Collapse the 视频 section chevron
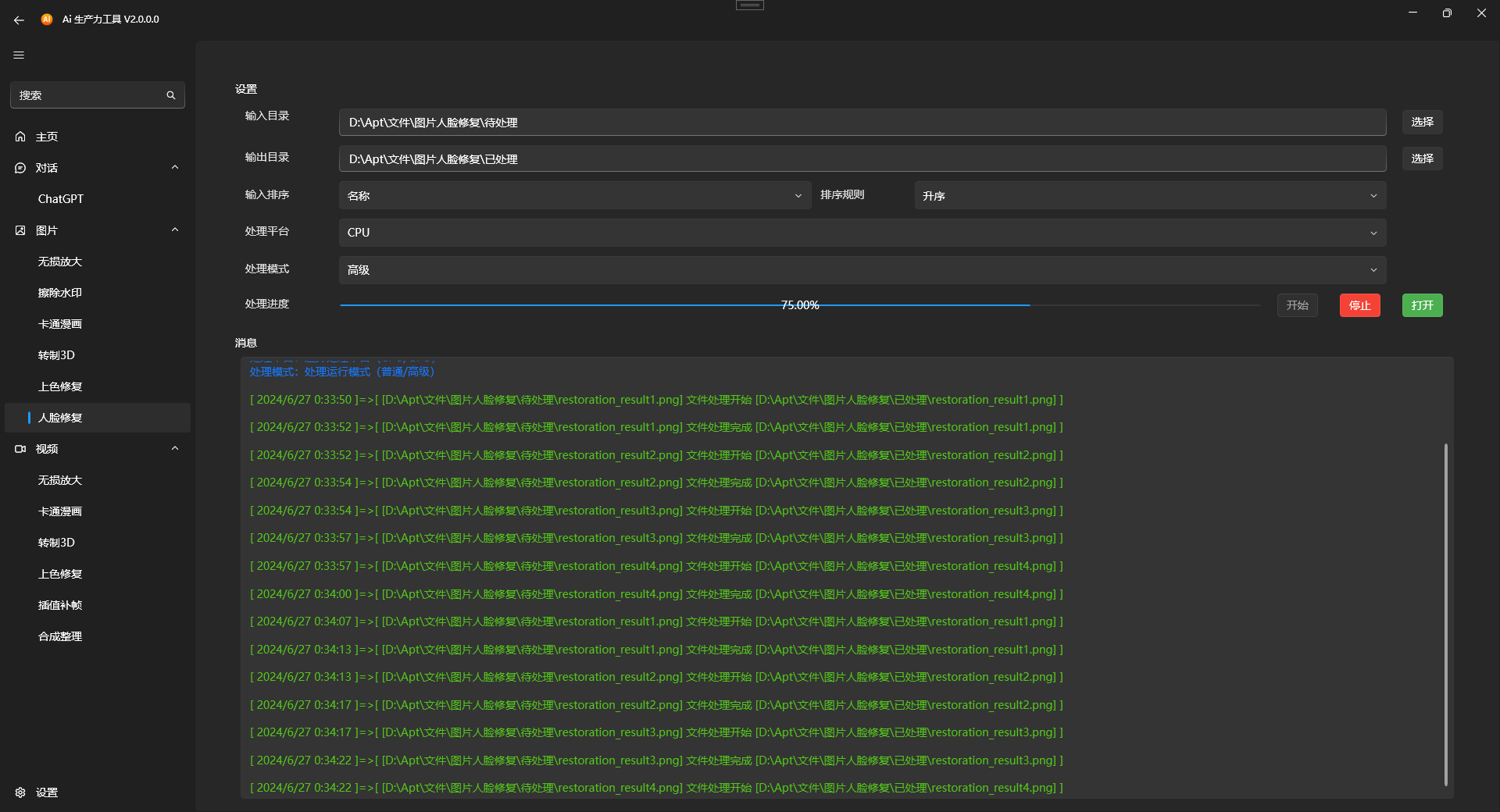Viewport: 1500px width, 812px height. pyautogui.click(x=175, y=449)
